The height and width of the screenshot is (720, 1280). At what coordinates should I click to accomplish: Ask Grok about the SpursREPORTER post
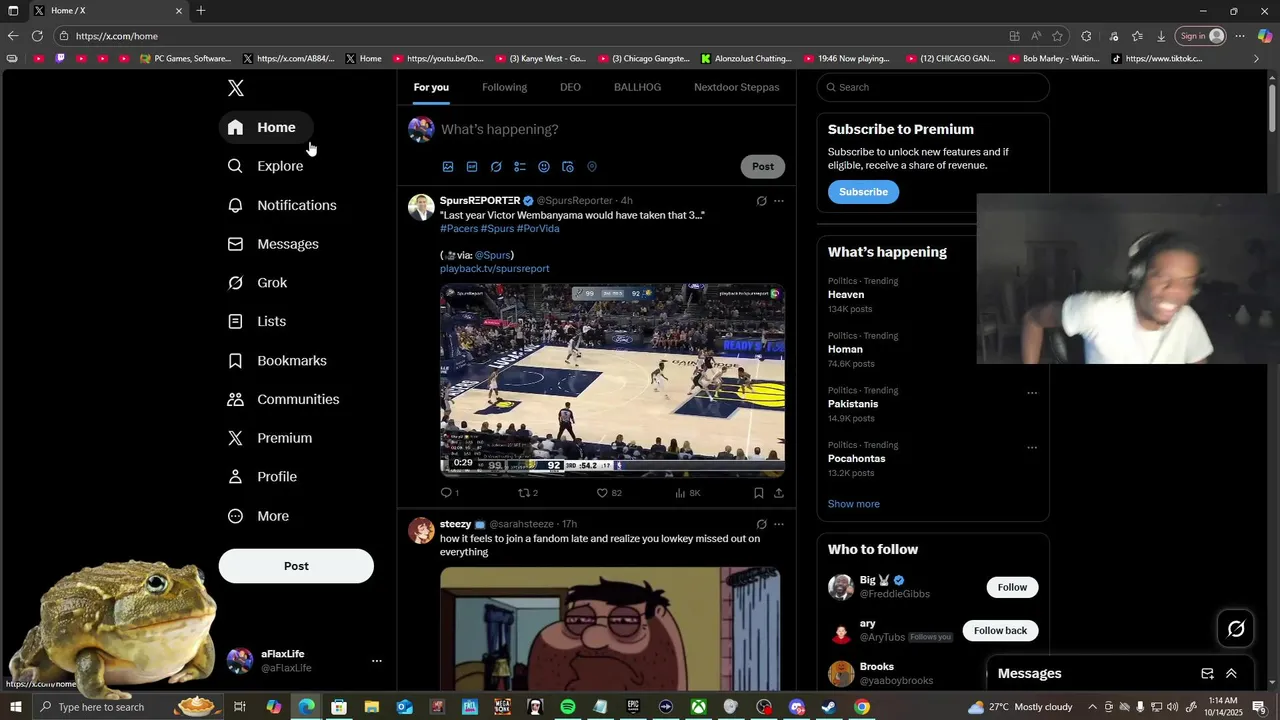tap(761, 201)
